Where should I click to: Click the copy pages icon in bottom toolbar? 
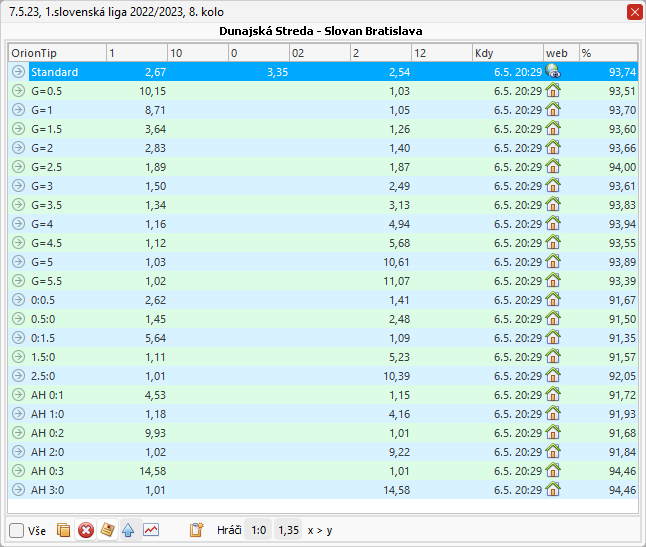[63, 530]
